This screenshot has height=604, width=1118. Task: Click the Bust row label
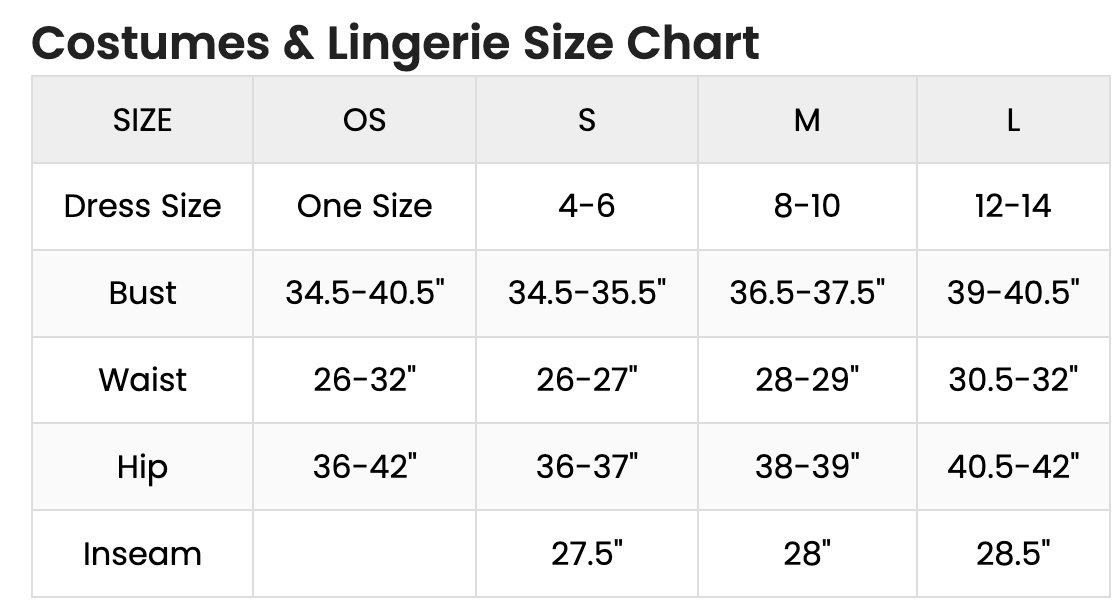(142, 293)
